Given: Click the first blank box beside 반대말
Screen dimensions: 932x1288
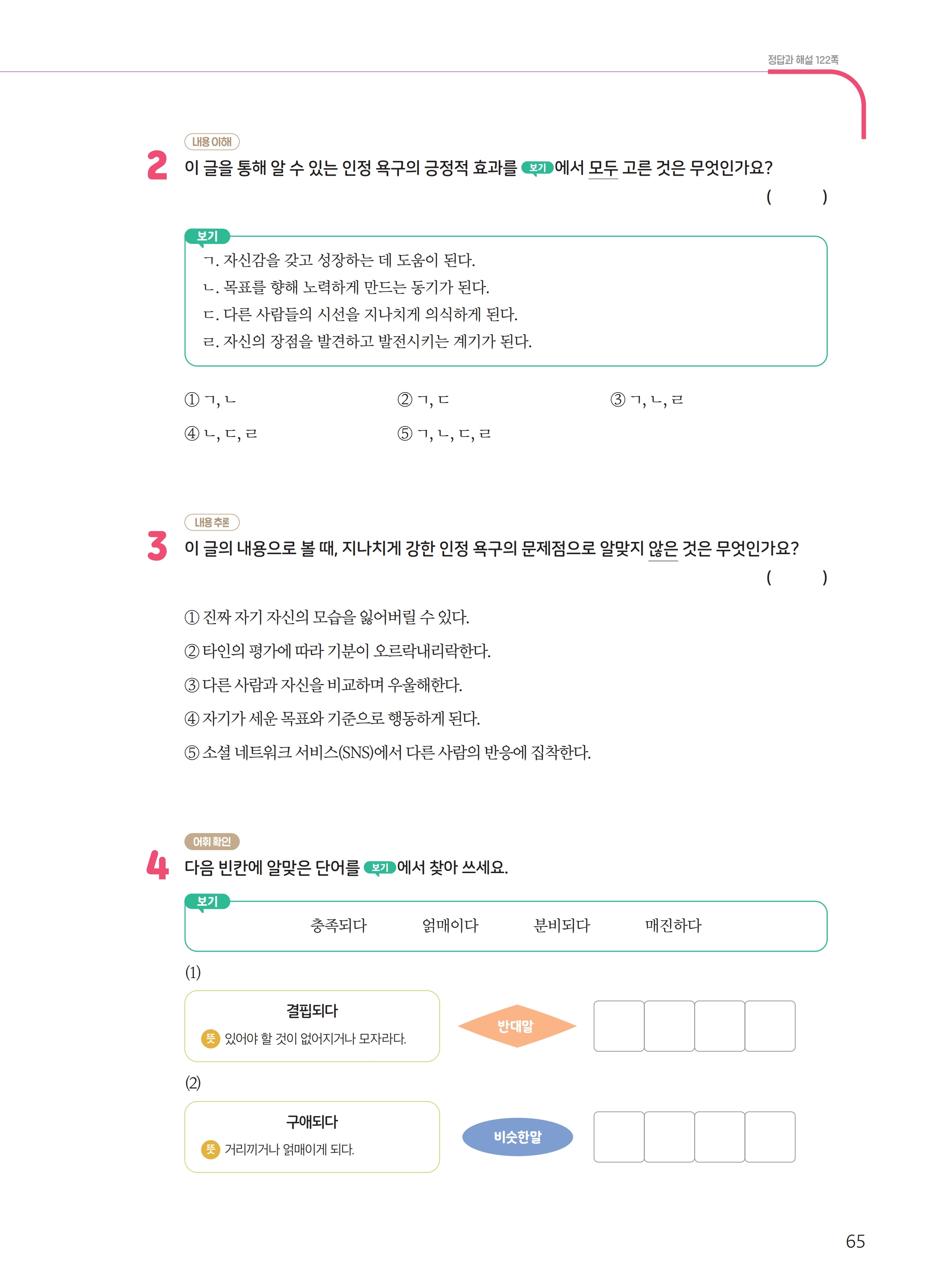Looking at the screenshot, I should (x=618, y=1026).
